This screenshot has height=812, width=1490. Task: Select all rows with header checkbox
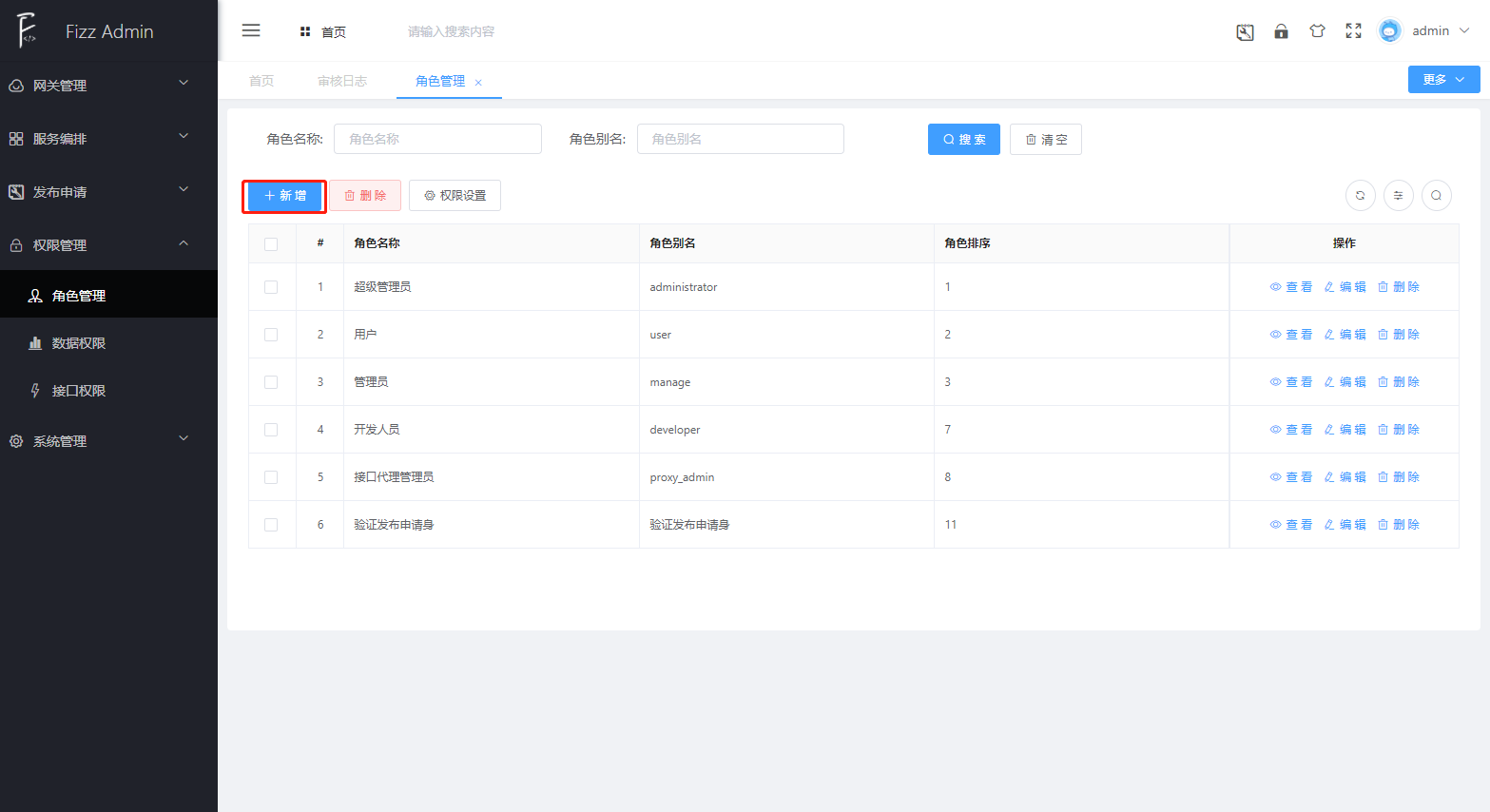(271, 244)
